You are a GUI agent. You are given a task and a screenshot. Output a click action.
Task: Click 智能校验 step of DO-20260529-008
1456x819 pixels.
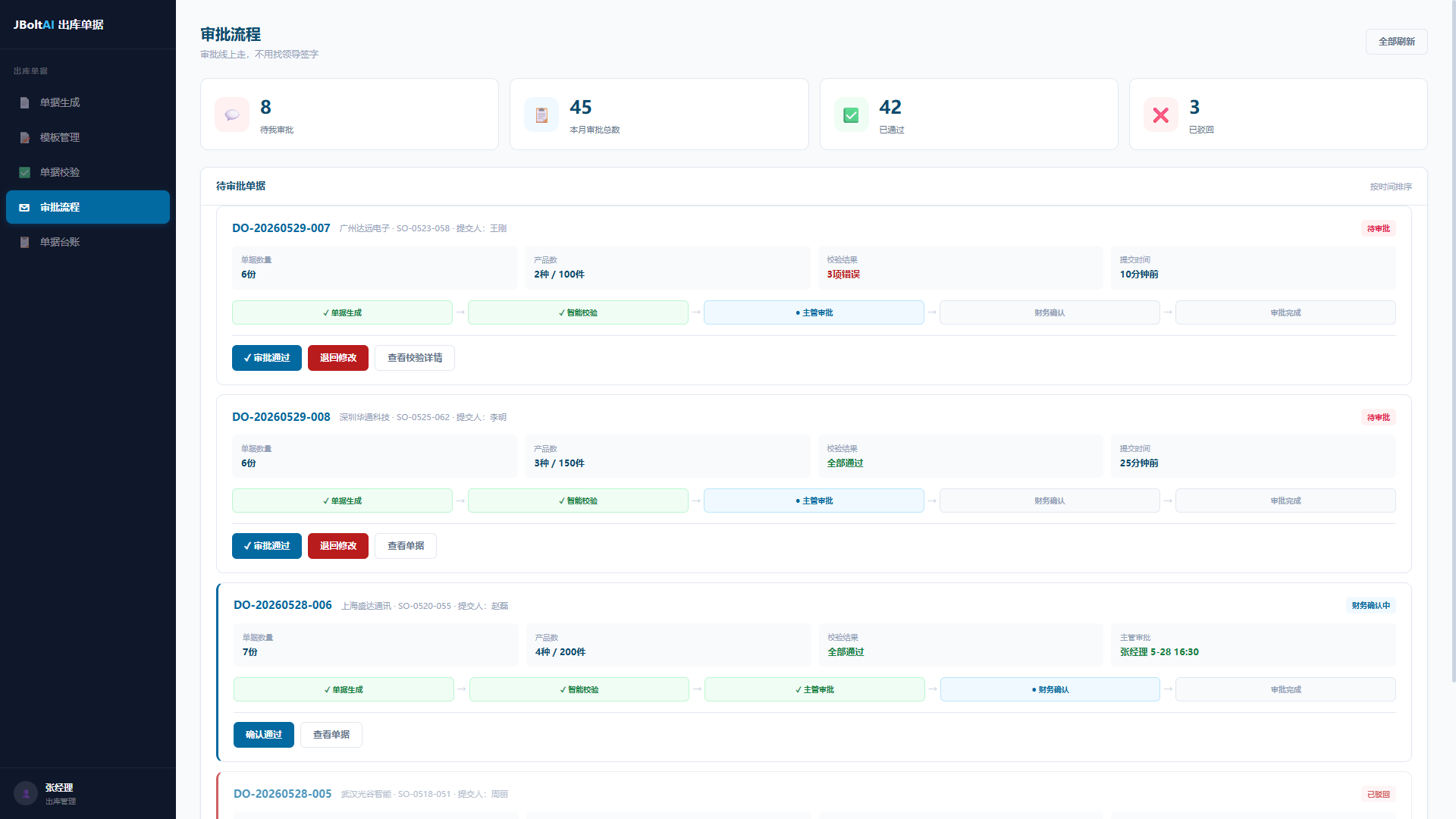(x=578, y=500)
